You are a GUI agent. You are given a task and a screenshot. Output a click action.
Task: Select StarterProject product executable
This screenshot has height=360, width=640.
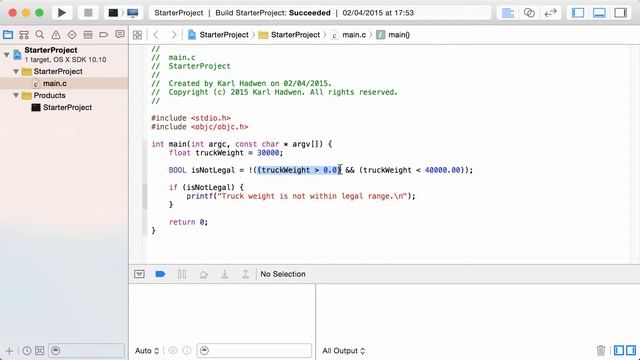pyautogui.click(x=64, y=107)
